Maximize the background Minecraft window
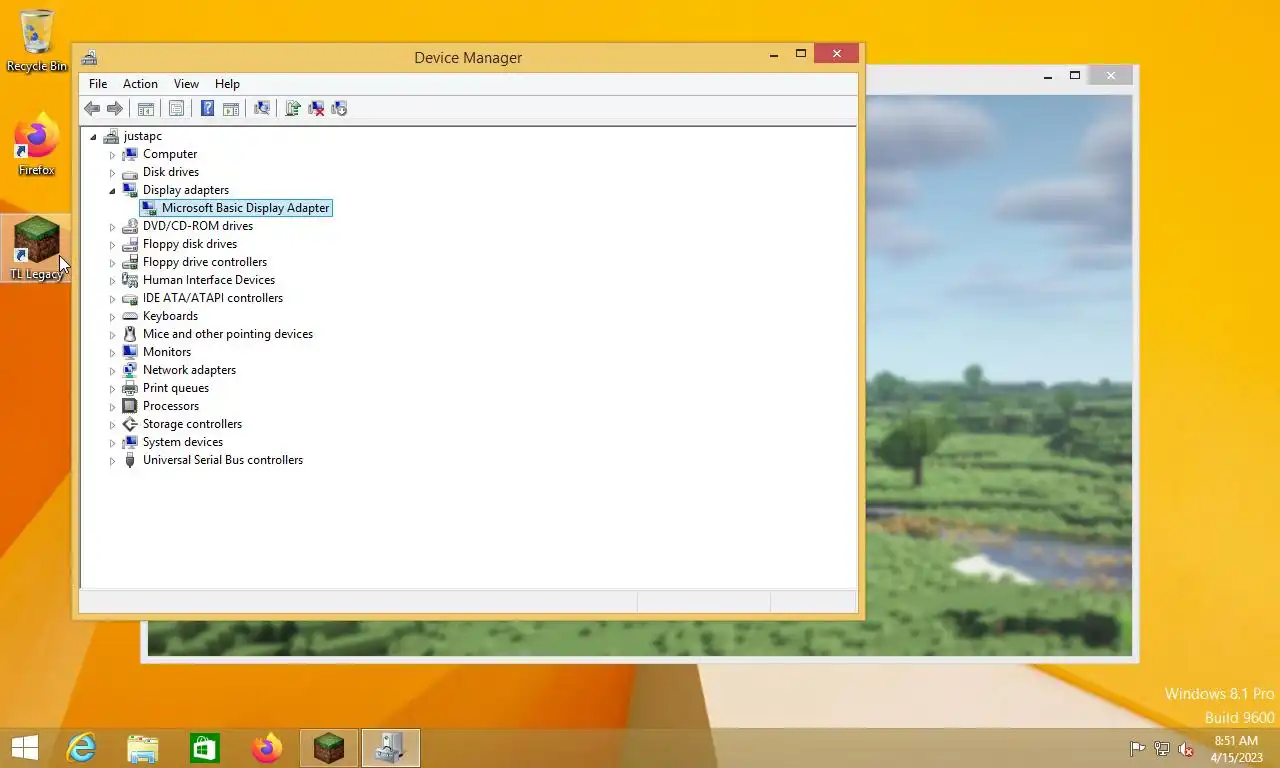 [1075, 75]
